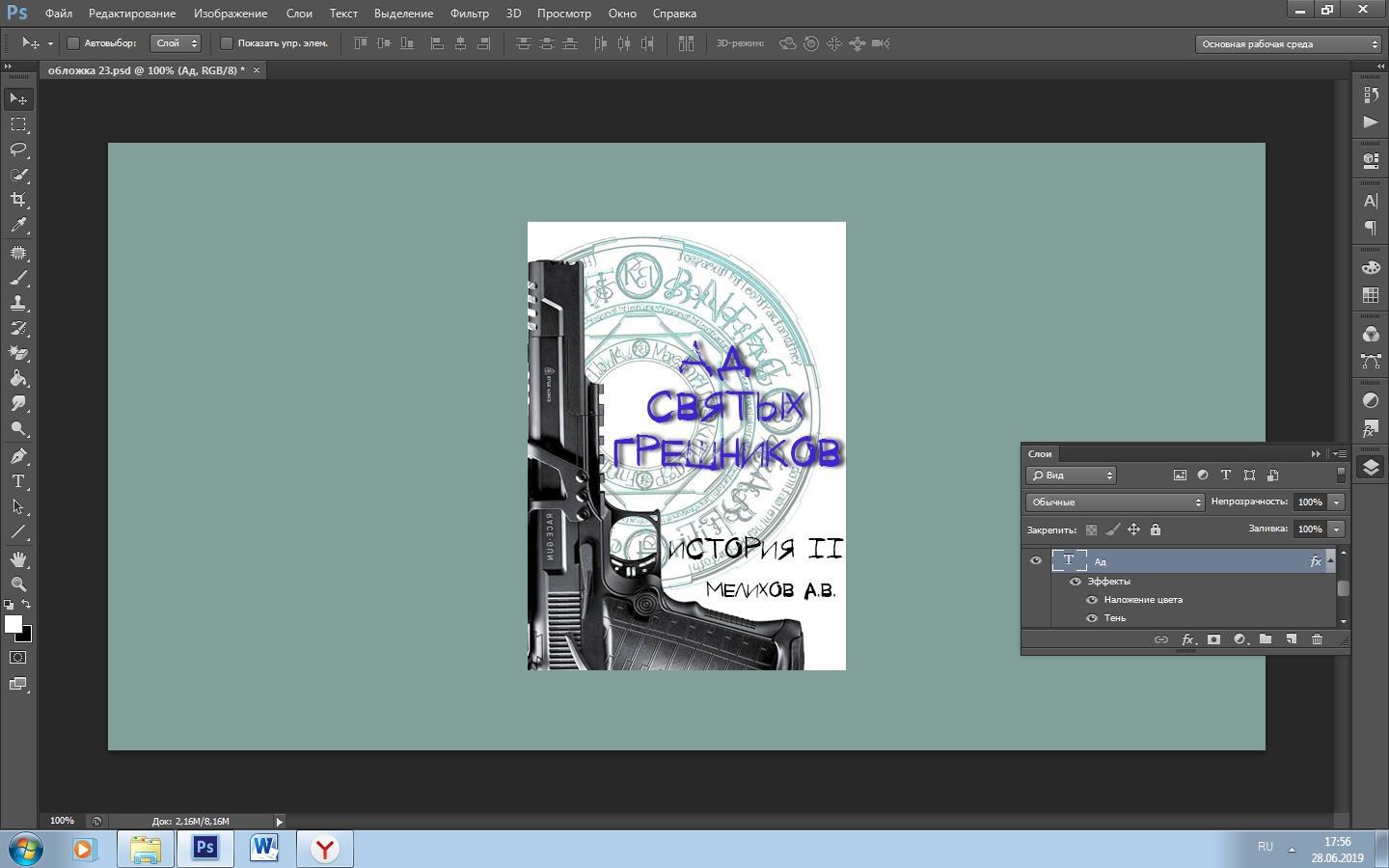Open the Изображение menu
Screen dimensions: 1389x868
(x=230, y=14)
